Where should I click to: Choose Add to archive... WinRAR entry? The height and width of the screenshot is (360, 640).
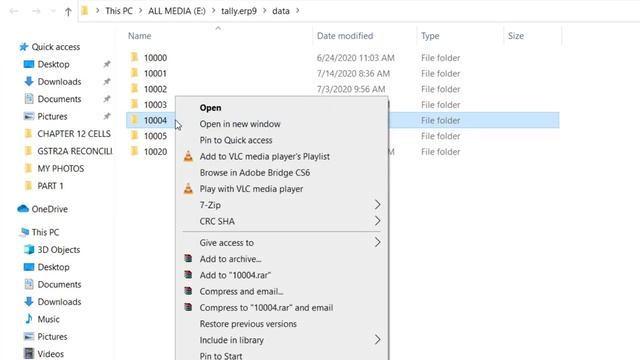click(x=282, y=259)
